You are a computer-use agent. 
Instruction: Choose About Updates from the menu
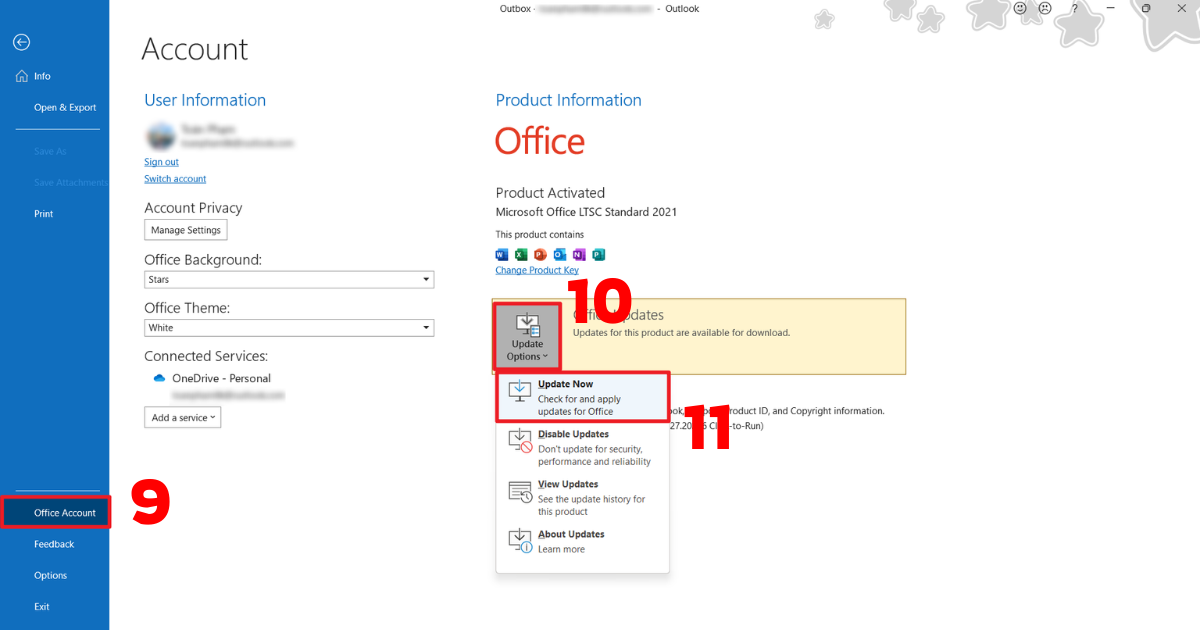(x=582, y=541)
